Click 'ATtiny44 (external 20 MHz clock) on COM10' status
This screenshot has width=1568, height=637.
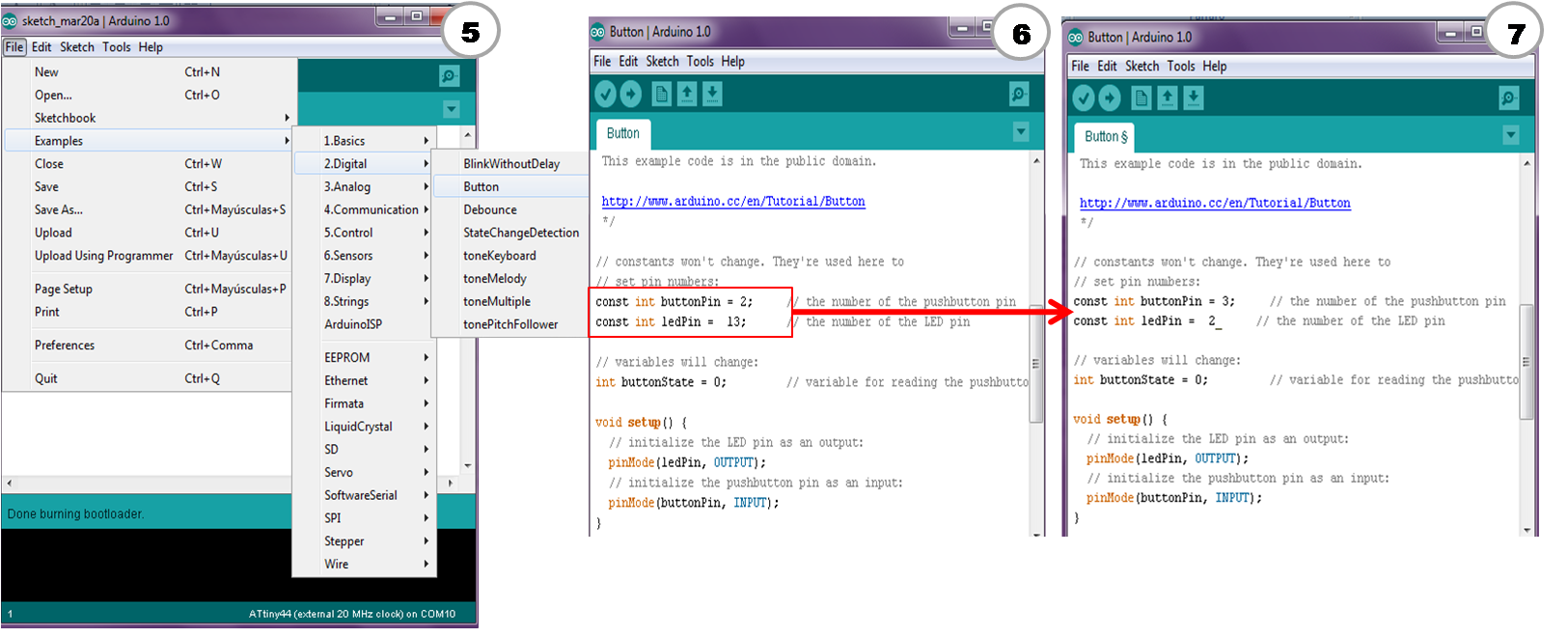click(351, 614)
